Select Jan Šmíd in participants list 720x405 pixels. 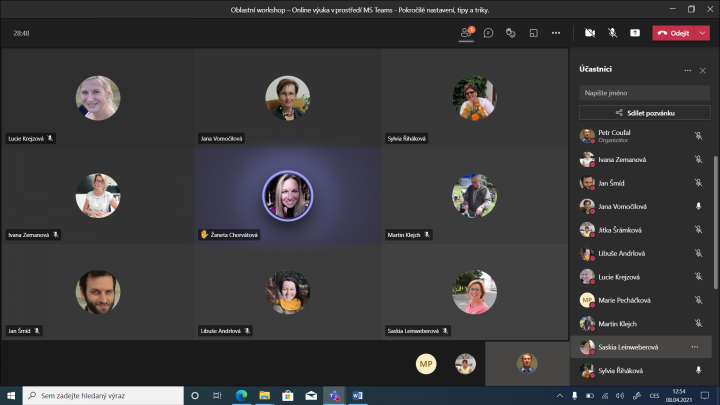click(x=641, y=183)
